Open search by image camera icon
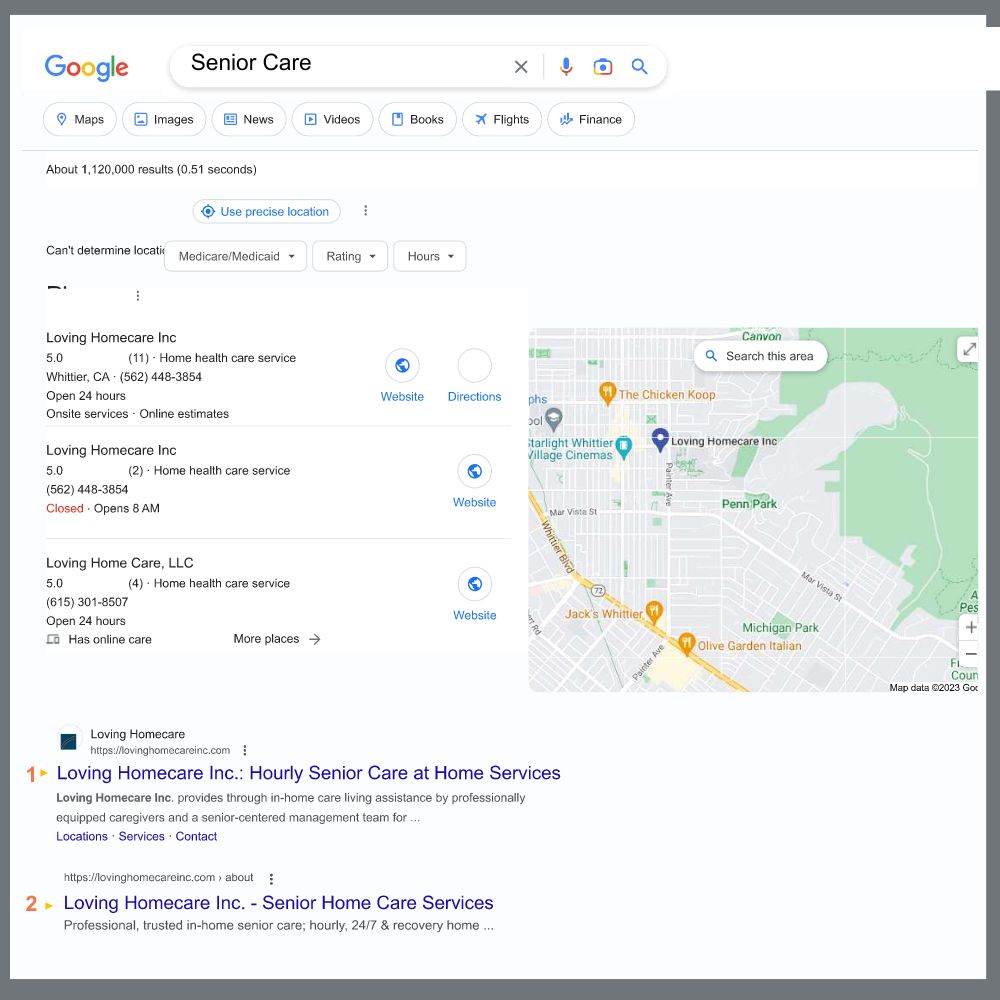 [x=603, y=66]
